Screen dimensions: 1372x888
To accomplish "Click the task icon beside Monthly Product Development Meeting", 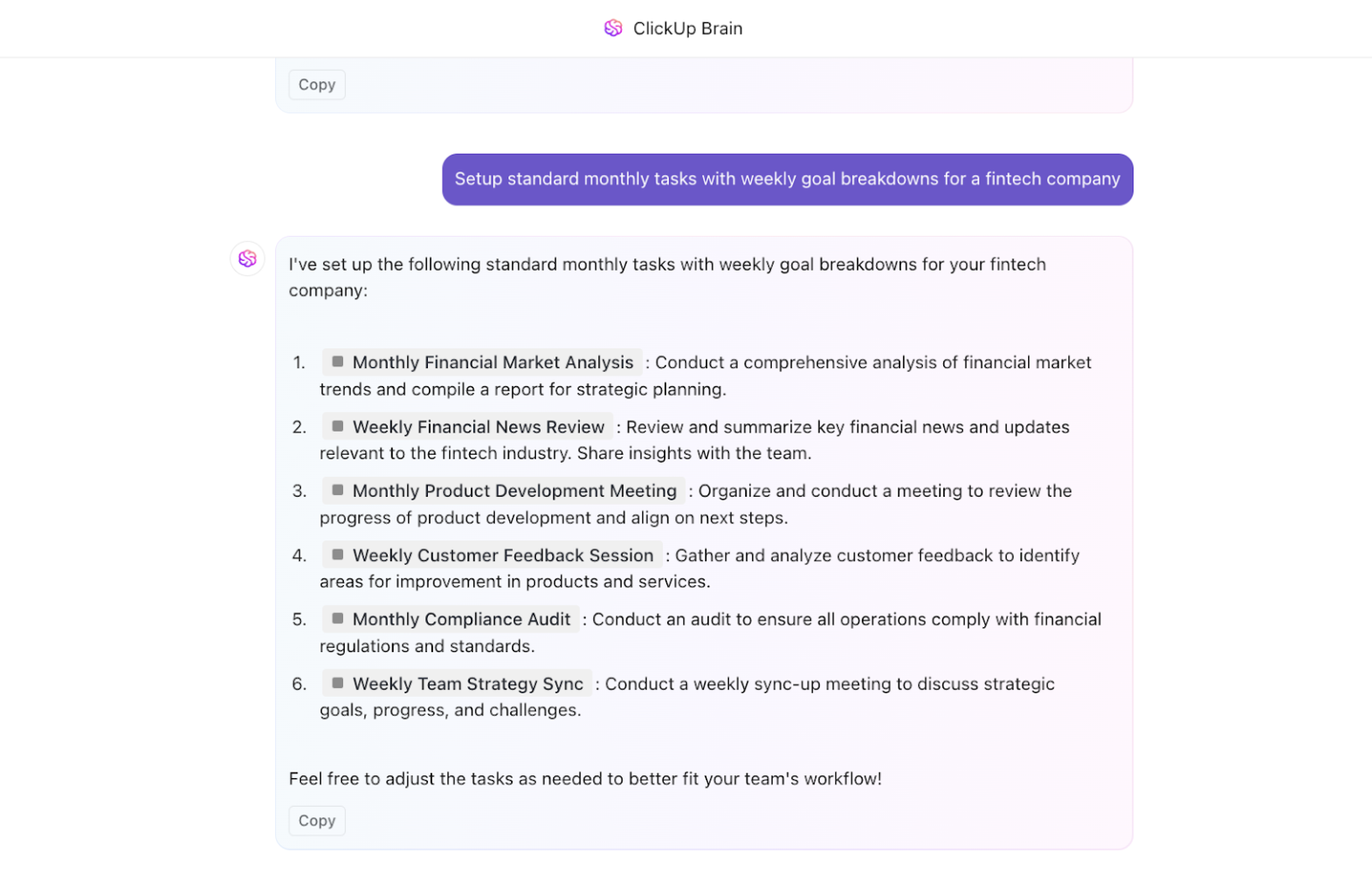I will (338, 490).
